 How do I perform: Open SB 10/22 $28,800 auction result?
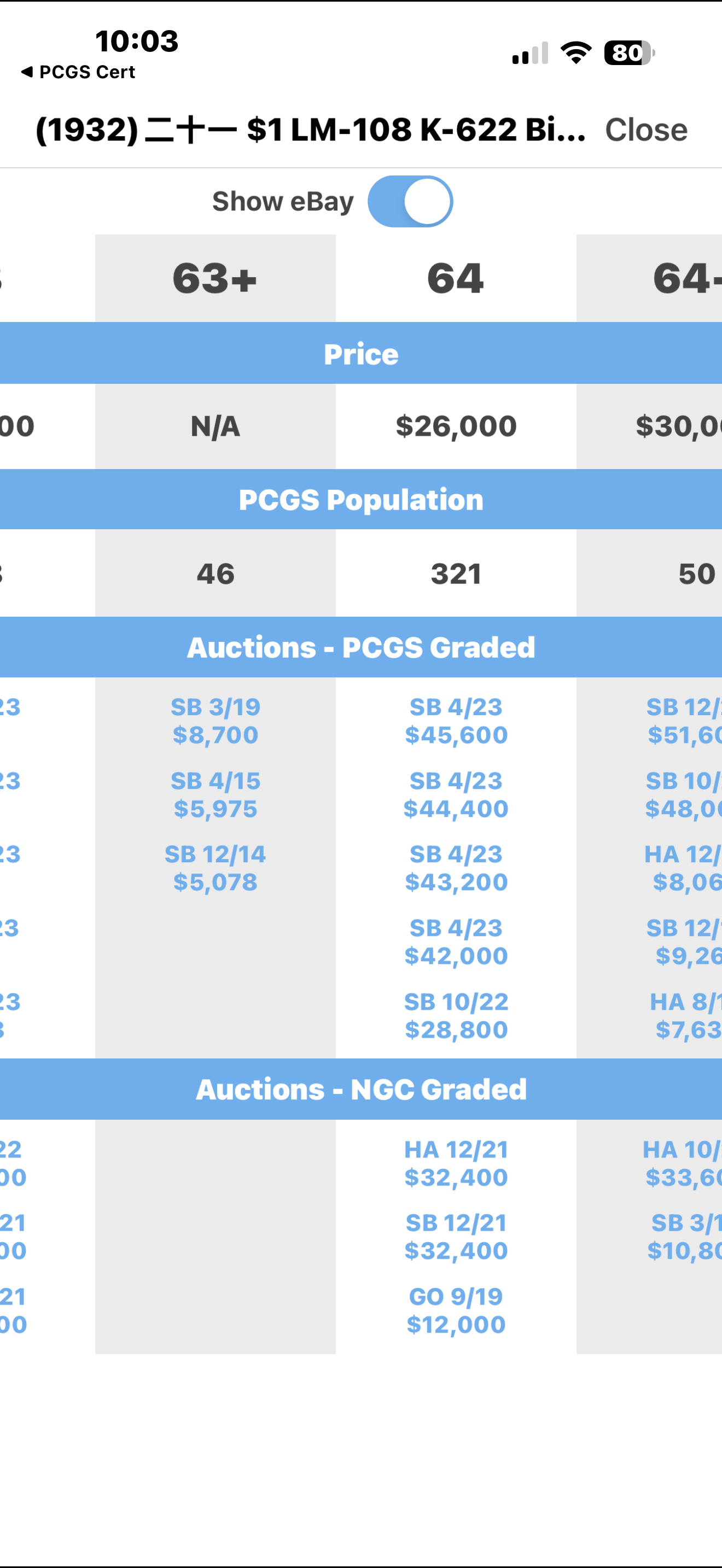point(456,1015)
